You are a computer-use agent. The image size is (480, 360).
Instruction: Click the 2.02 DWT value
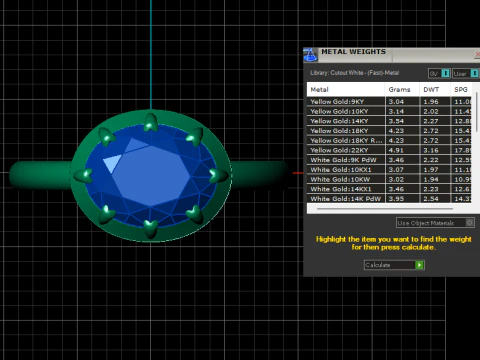click(x=431, y=111)
